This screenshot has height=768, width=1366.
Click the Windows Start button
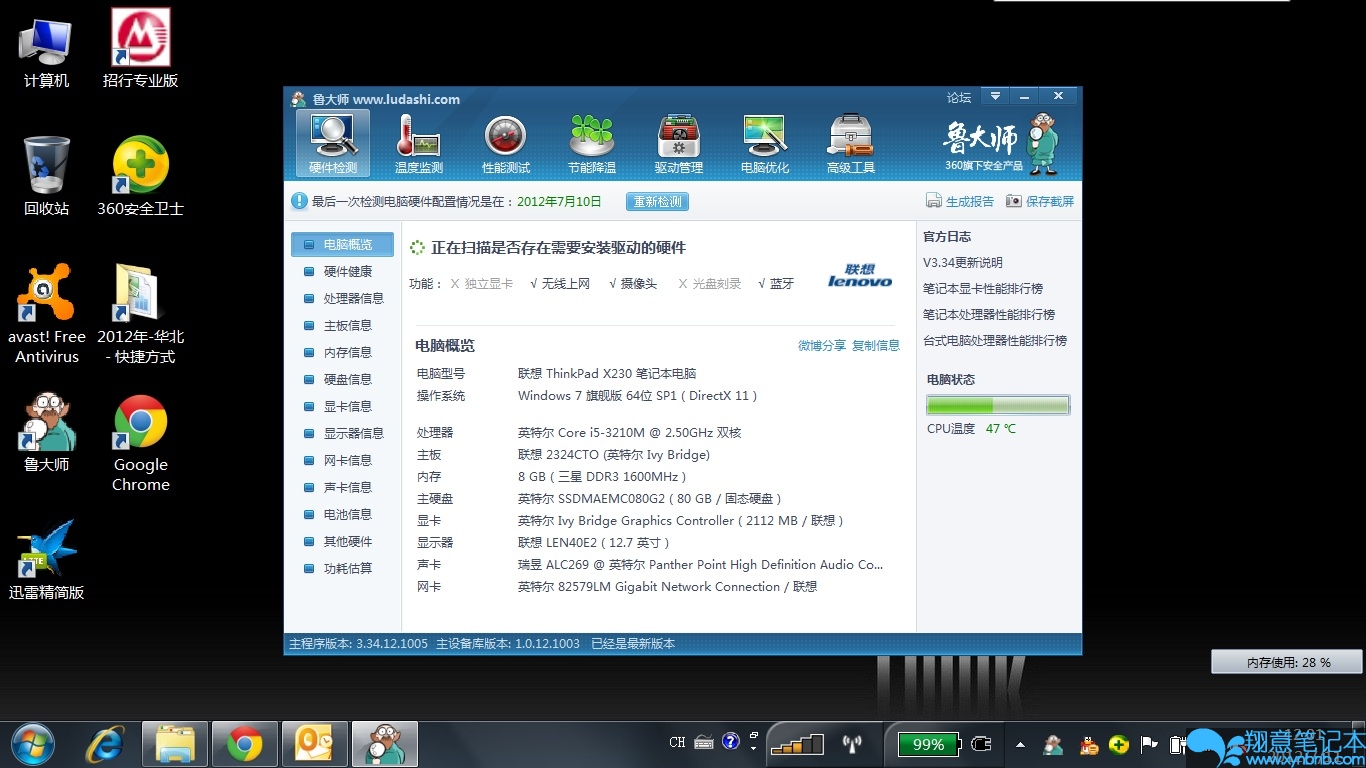(x=32, y=744)
